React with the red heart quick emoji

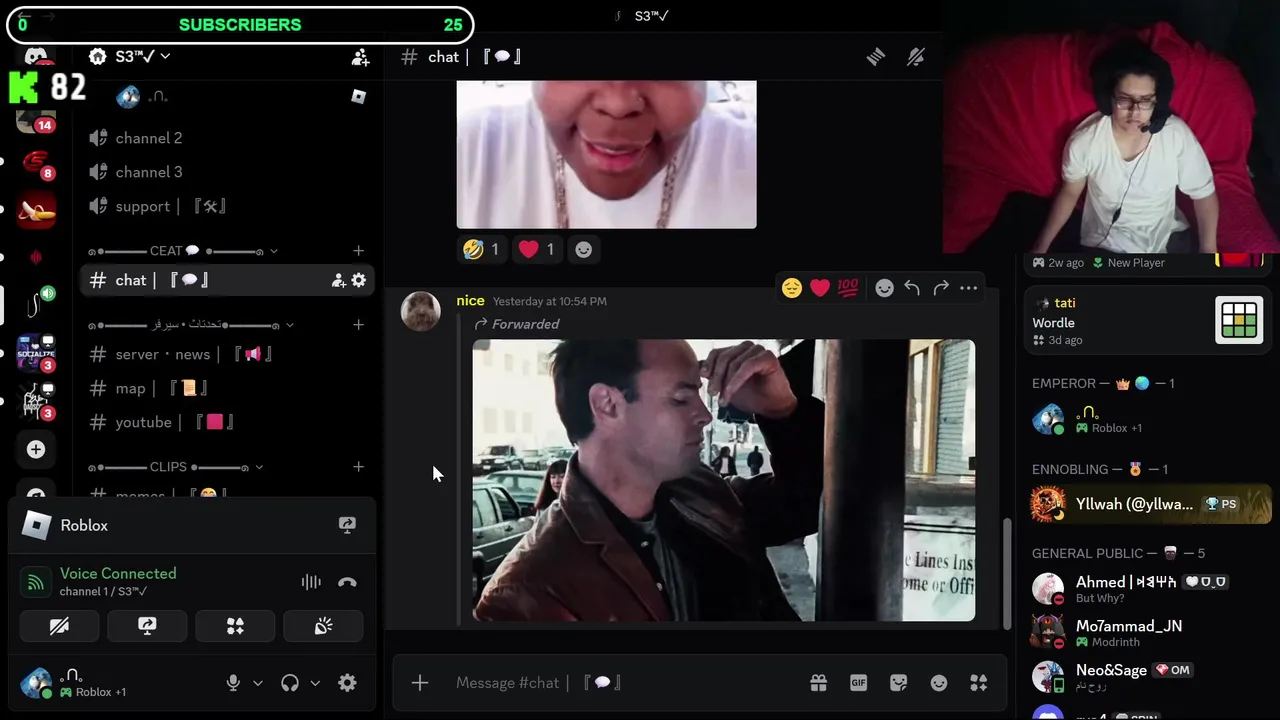pyautogui.click(x=820, y=288)
